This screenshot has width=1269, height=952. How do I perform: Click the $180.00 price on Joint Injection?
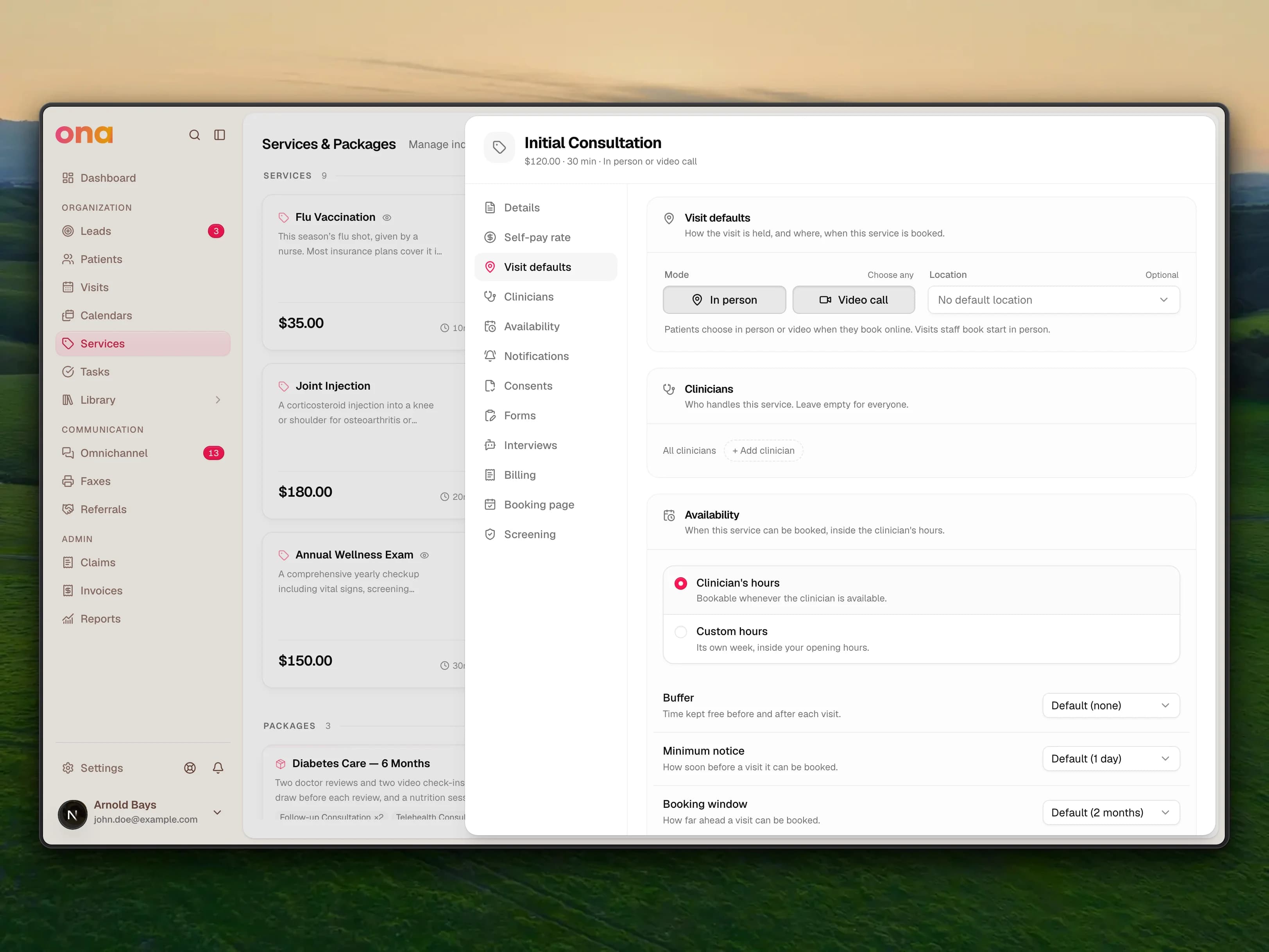pyautogui.click(x=305, y=492)
